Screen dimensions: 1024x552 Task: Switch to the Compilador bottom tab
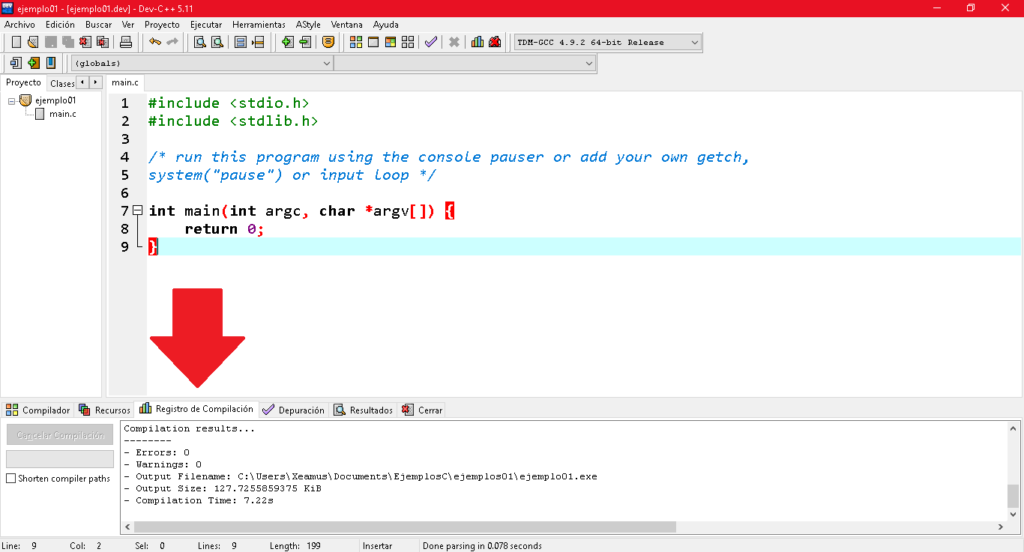pos(38,410)
